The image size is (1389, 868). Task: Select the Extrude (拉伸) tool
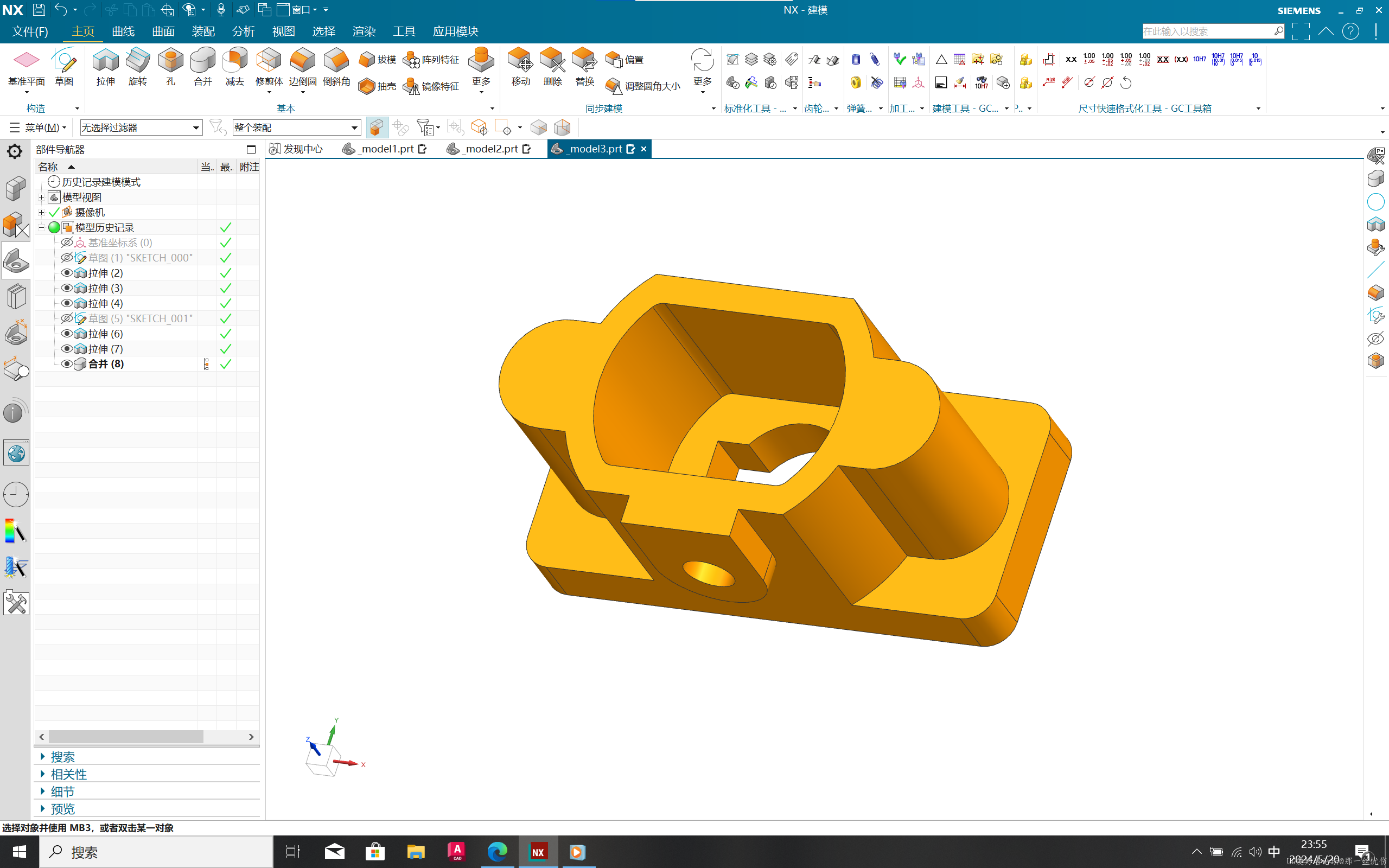(106, 67)
